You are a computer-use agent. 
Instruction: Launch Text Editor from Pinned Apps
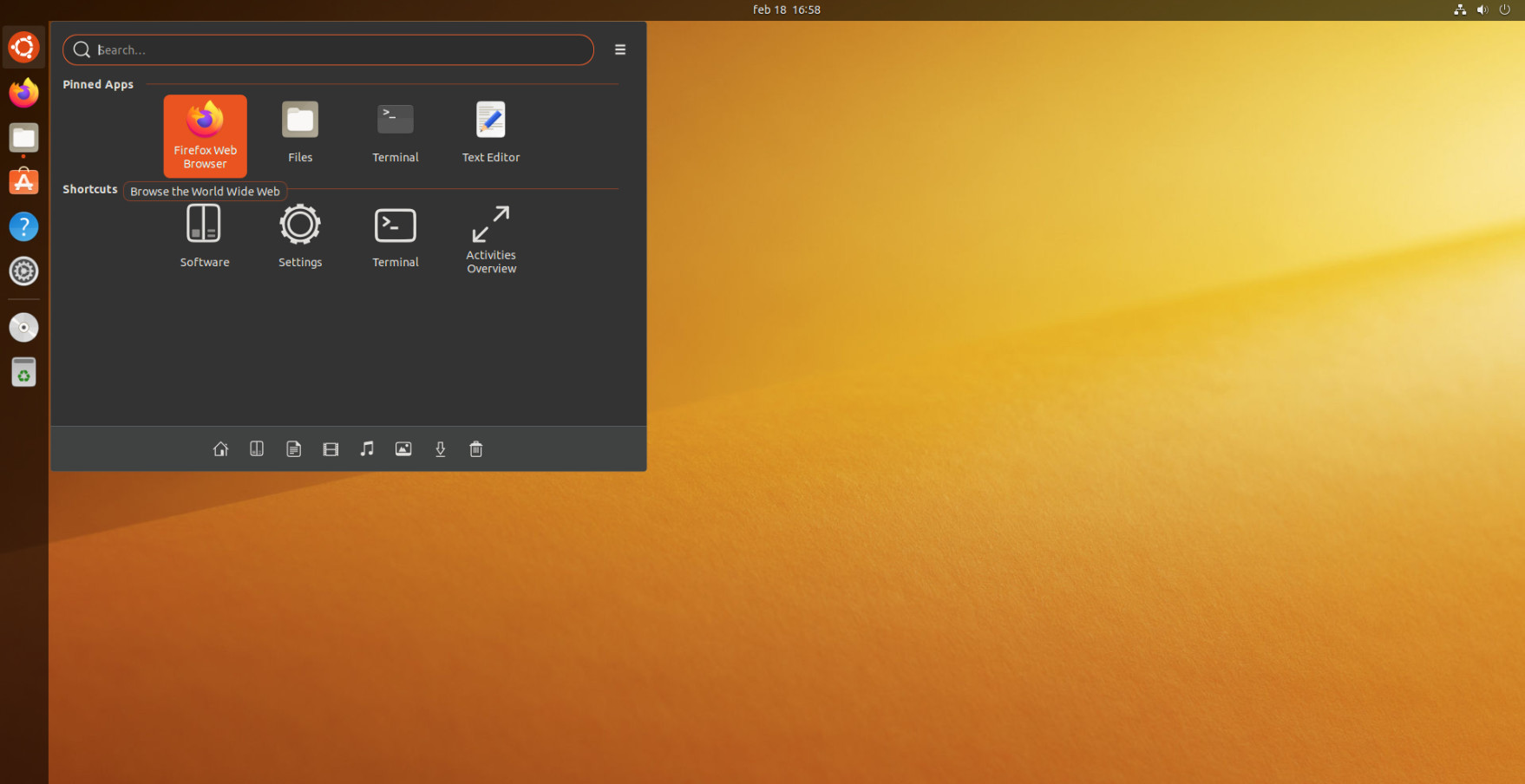490,133
